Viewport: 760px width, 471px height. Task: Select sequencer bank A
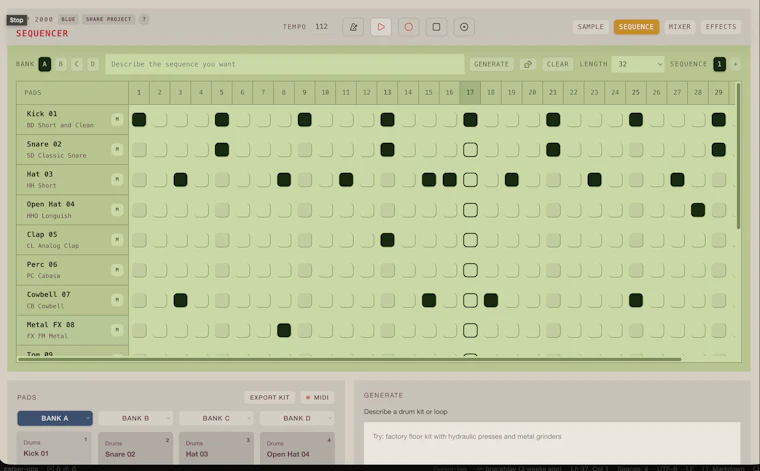pos(45,64)
